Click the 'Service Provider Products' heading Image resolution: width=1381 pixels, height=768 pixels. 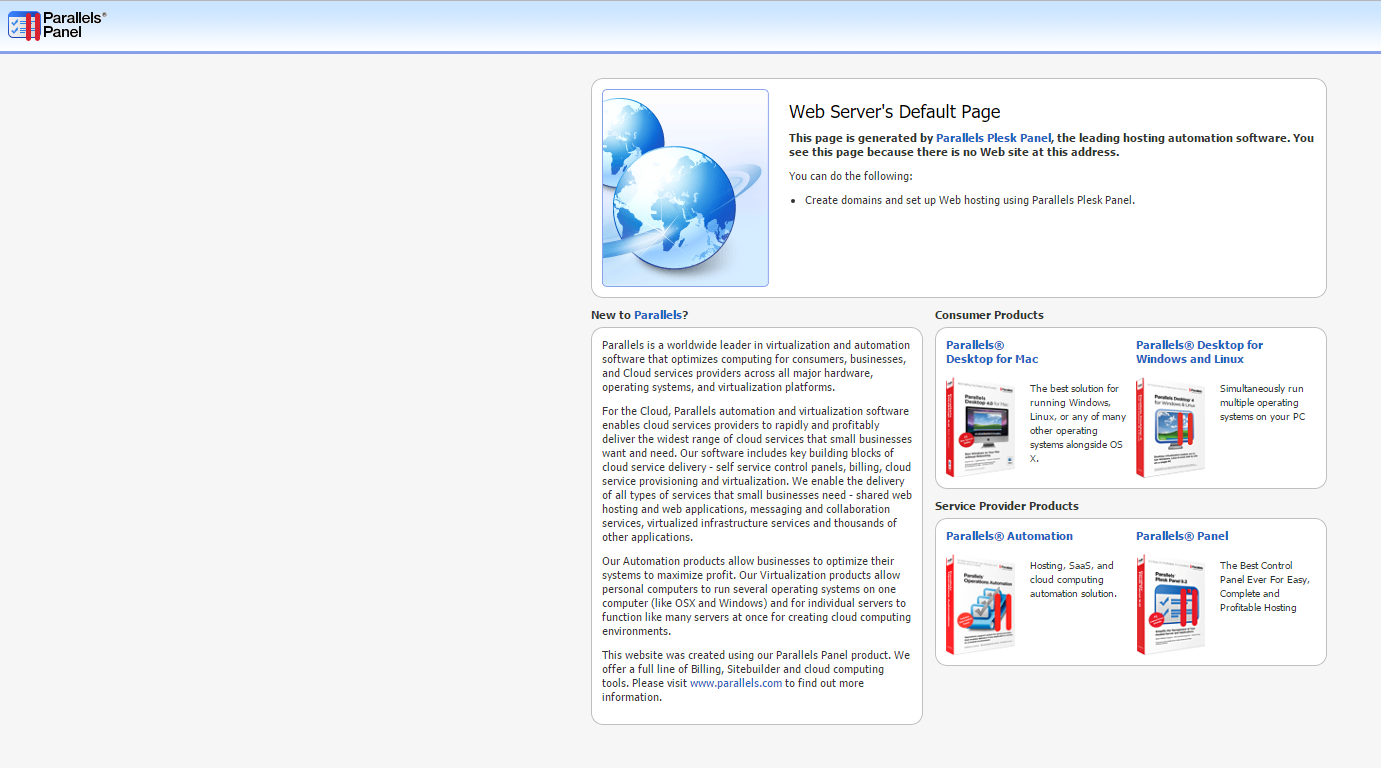pyautogui.click(x=1006, y=506)
